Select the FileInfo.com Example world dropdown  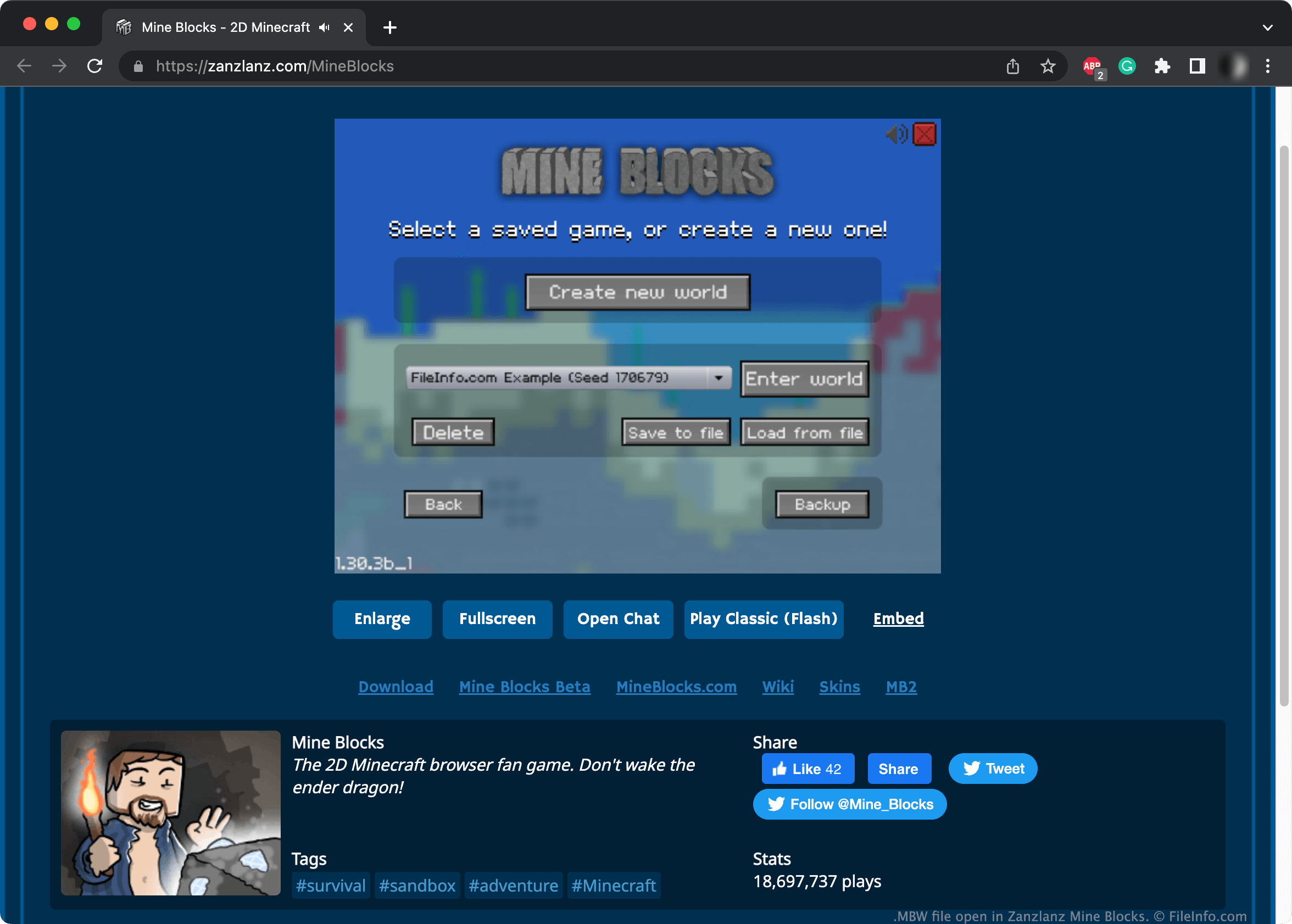pyautogui.click(x=567, y=379)
